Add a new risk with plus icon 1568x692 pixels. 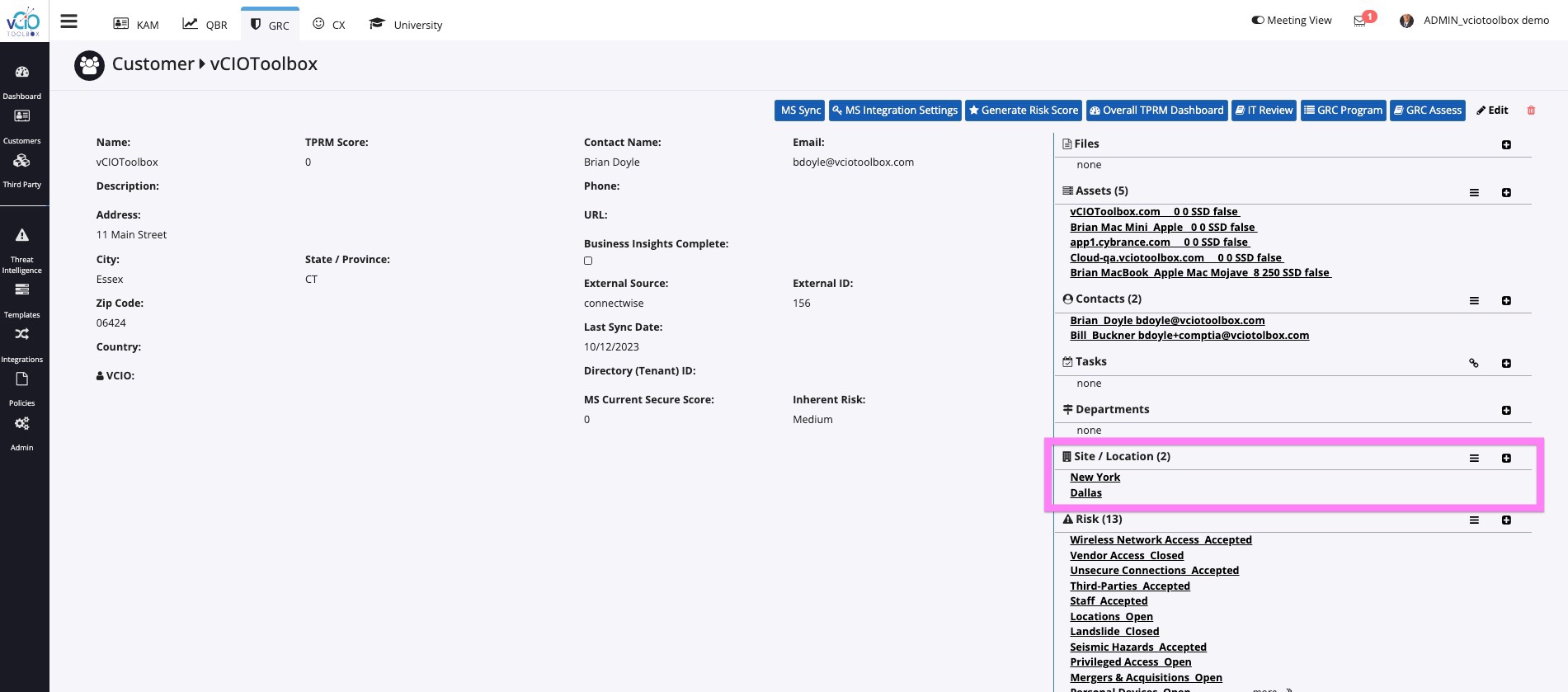point(1506,520)
